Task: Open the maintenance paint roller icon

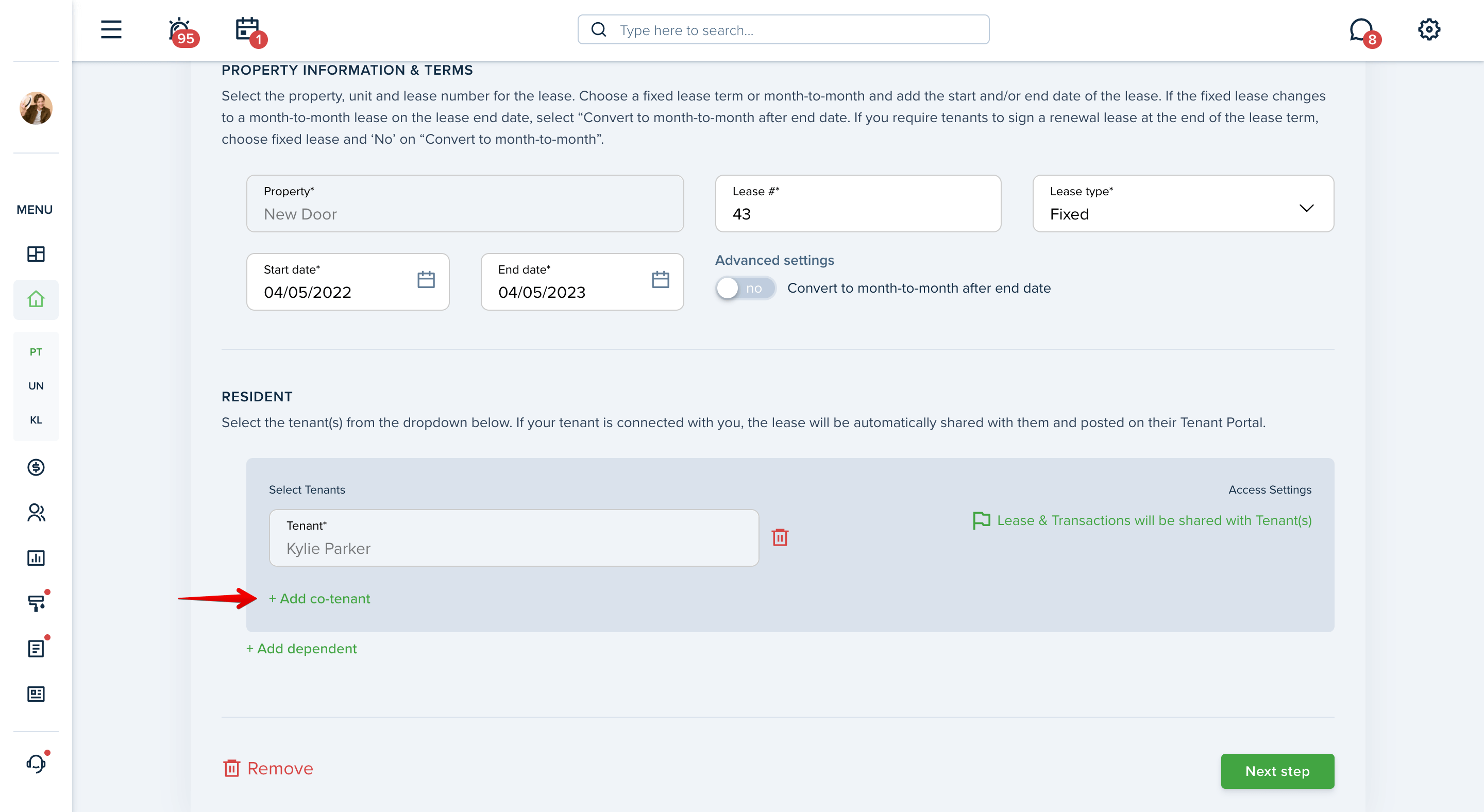Action: coord(37,602)
